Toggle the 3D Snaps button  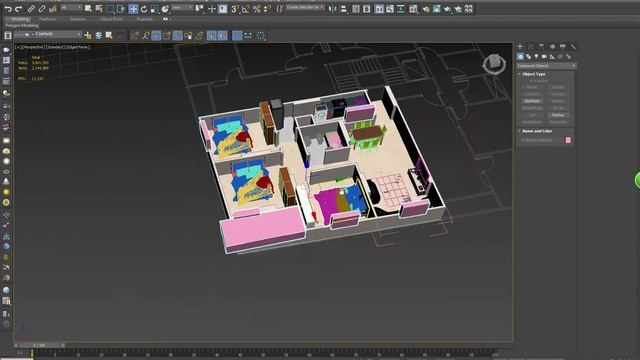(235, 9)
